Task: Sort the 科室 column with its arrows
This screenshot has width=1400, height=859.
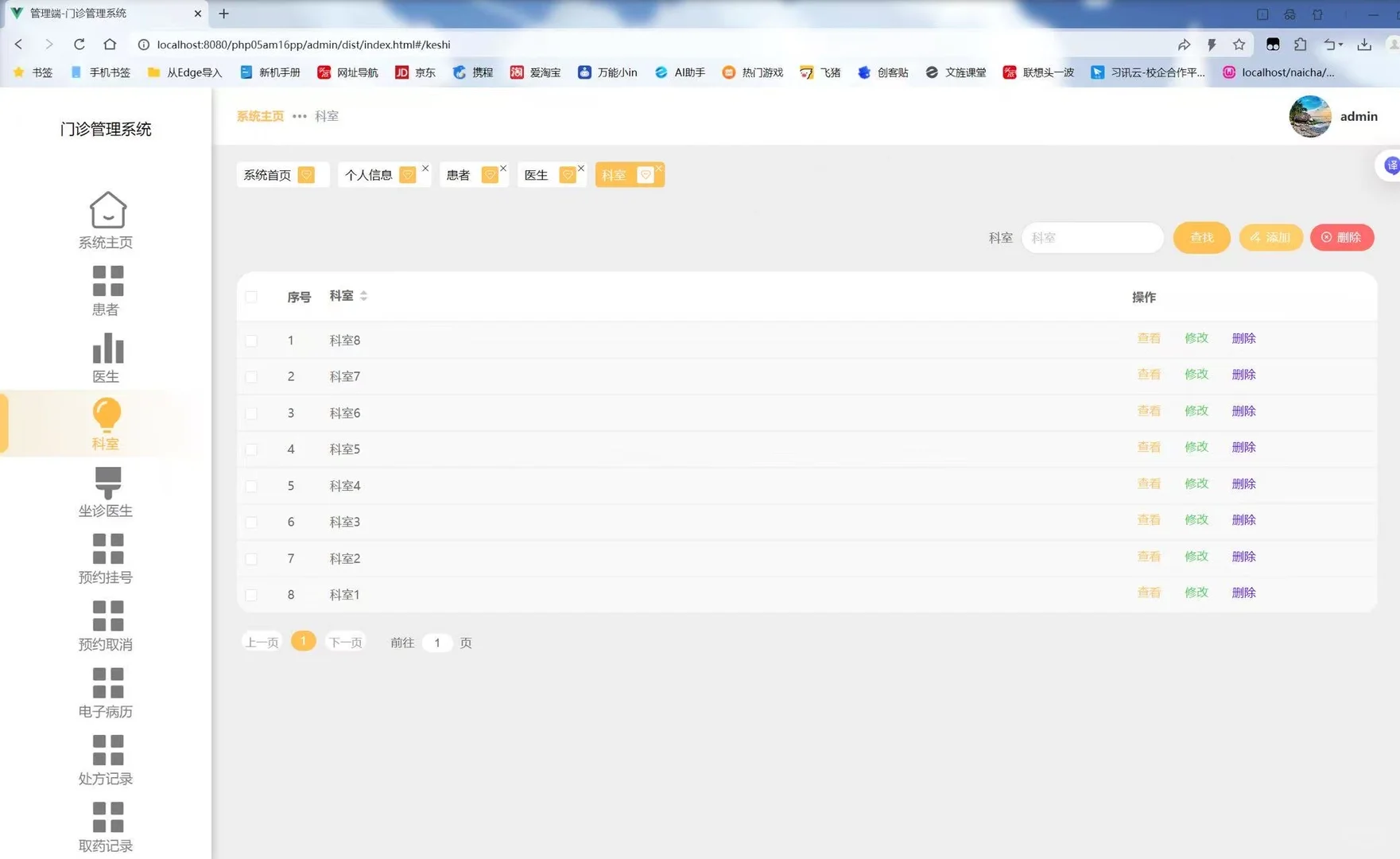Action: pyautogui.click(x=364, y=295)
